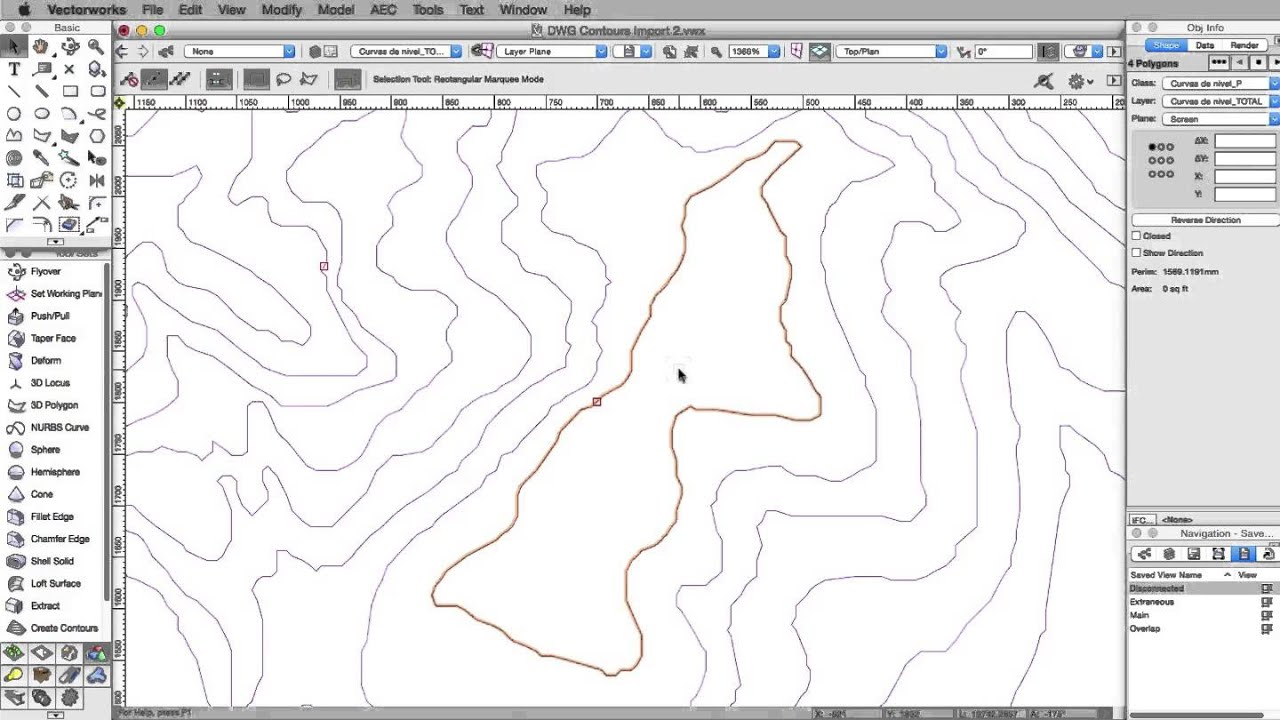Open the Class dropdown in Obj Info
Screen dimensions: 1280x720
(1220, 83)
